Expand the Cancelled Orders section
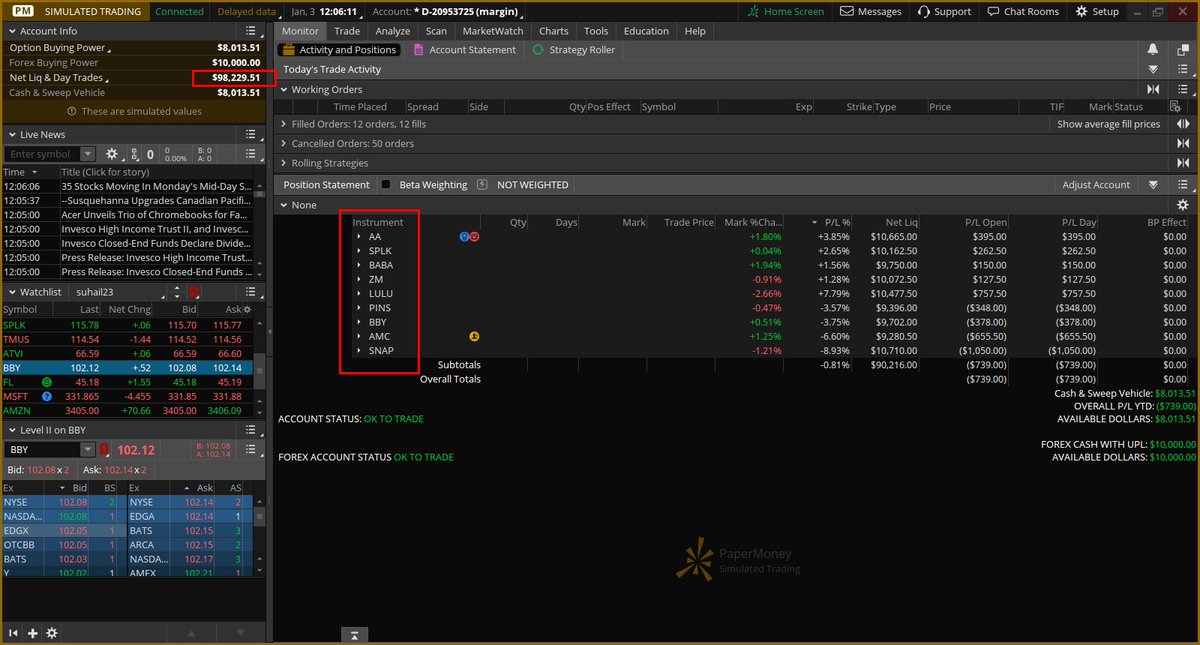 [284, 143]
